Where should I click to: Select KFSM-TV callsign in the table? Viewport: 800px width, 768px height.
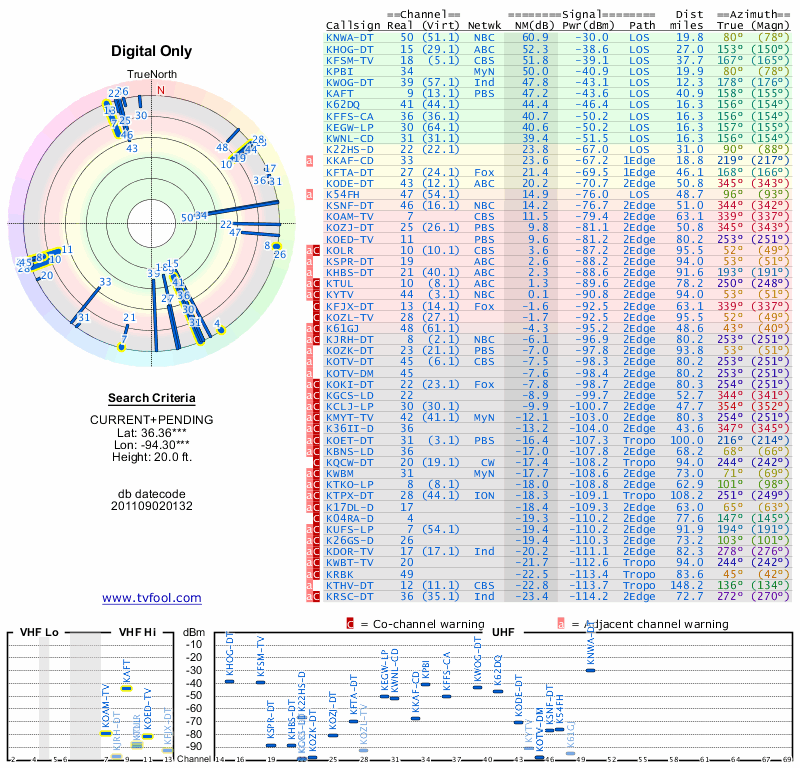pyautogui.click(x=349, y=60)
